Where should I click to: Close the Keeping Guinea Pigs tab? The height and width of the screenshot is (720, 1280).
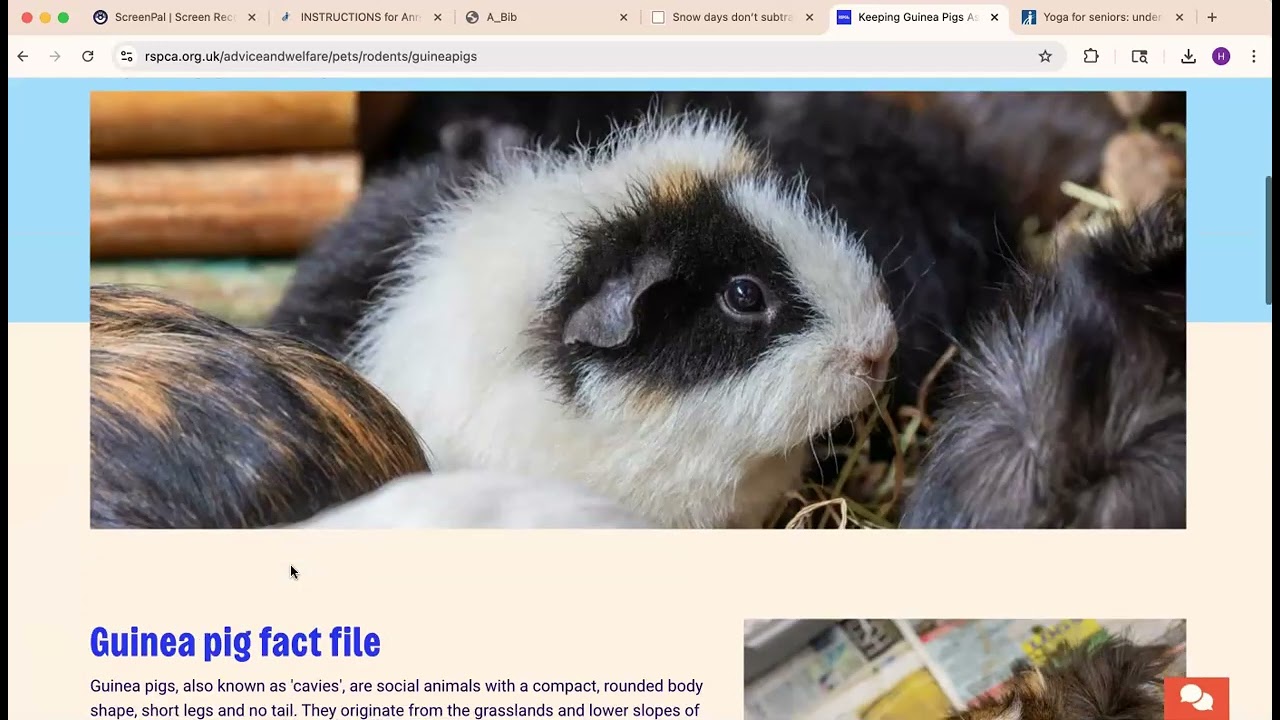994,17
